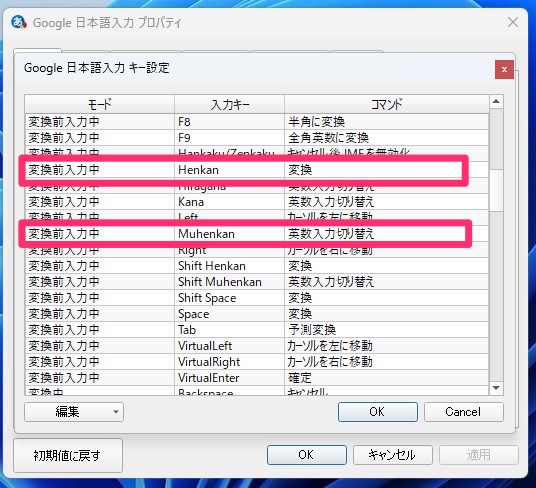Click the vertical scrollbar thumb

(496, 190)
